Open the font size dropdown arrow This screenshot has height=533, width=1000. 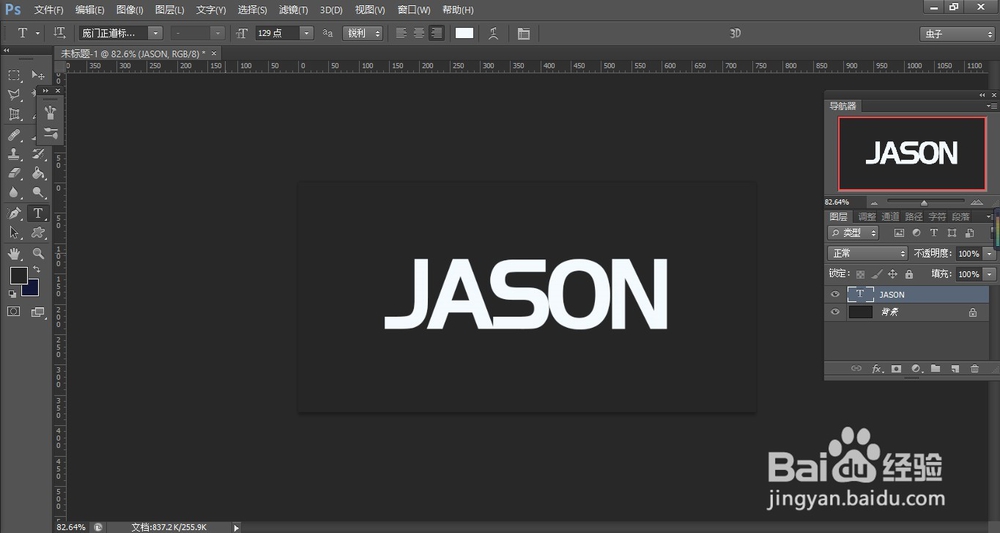click(307, 33)
